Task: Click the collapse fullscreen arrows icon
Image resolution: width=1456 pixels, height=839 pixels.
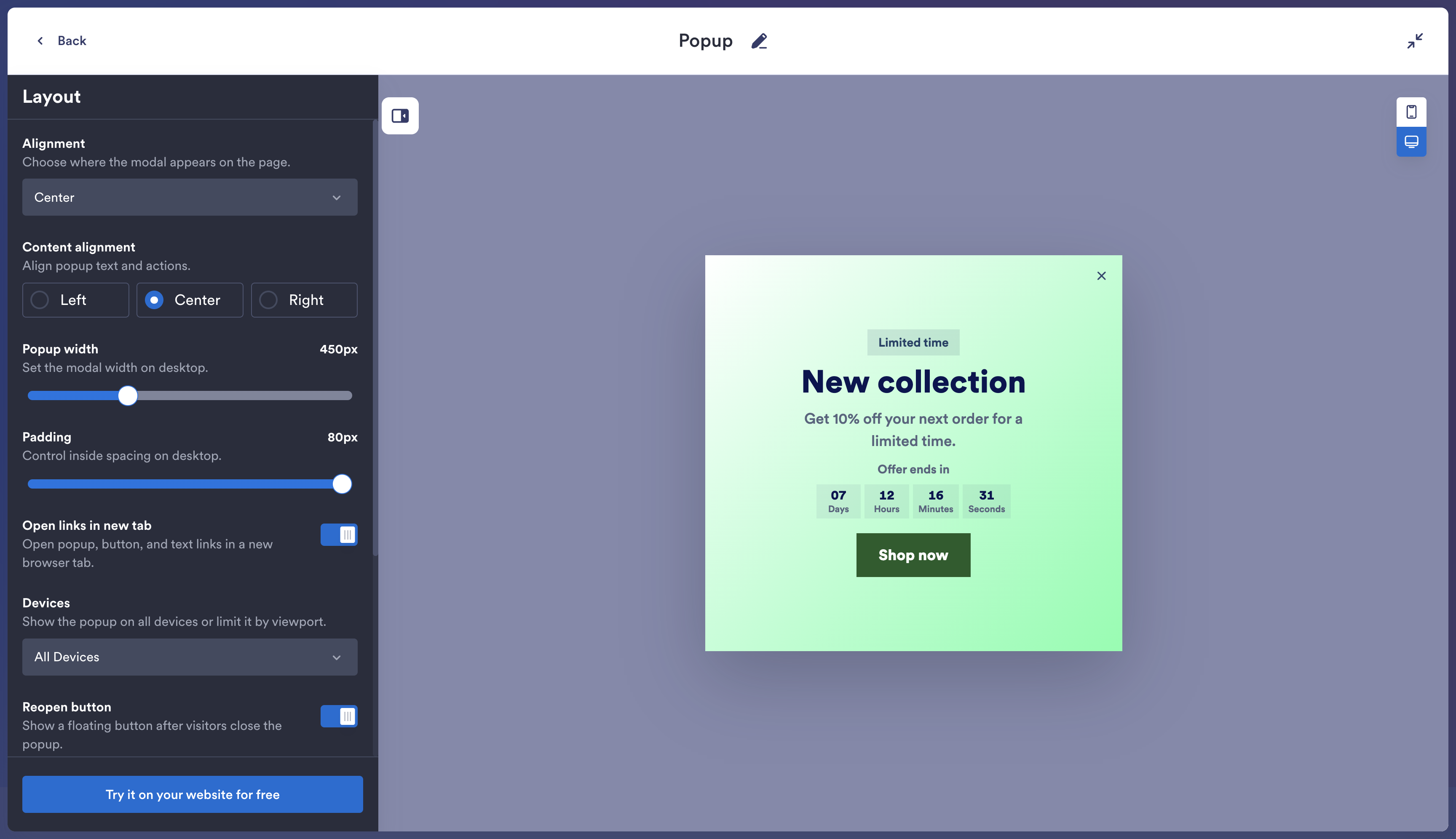Action: coord(1414,41)
